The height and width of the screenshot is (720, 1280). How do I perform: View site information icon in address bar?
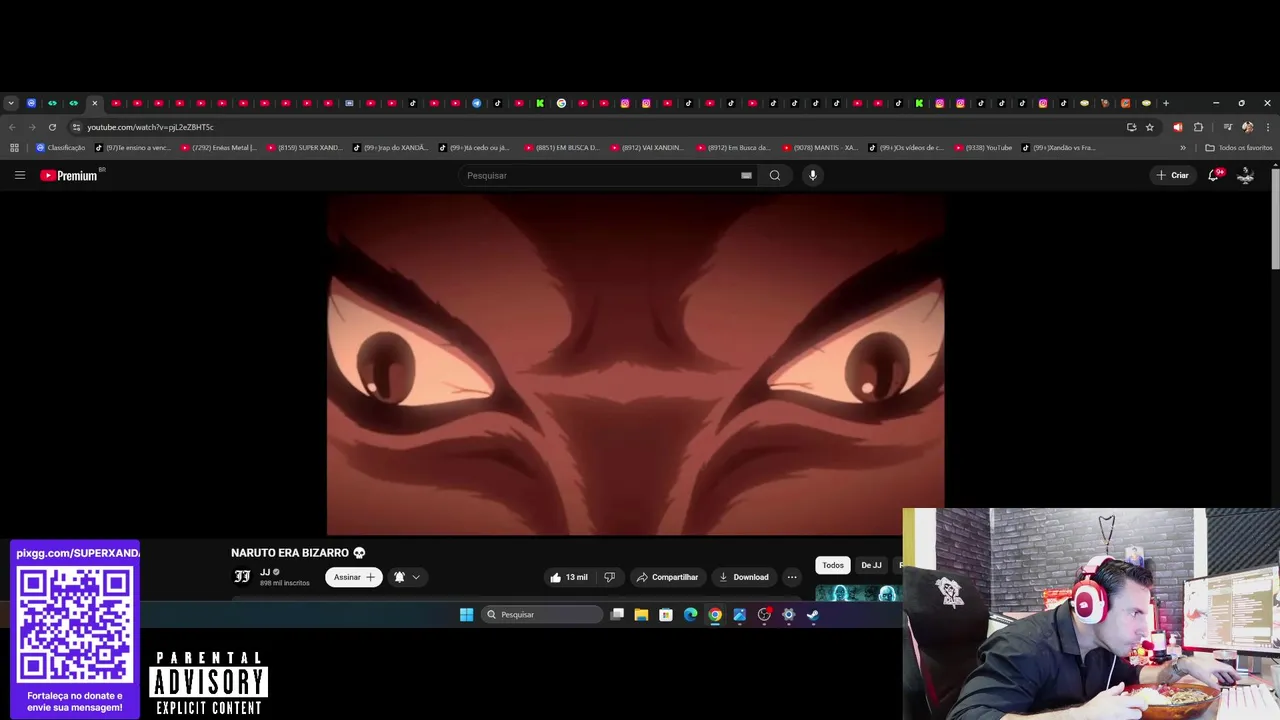click(x=76, y=127)
